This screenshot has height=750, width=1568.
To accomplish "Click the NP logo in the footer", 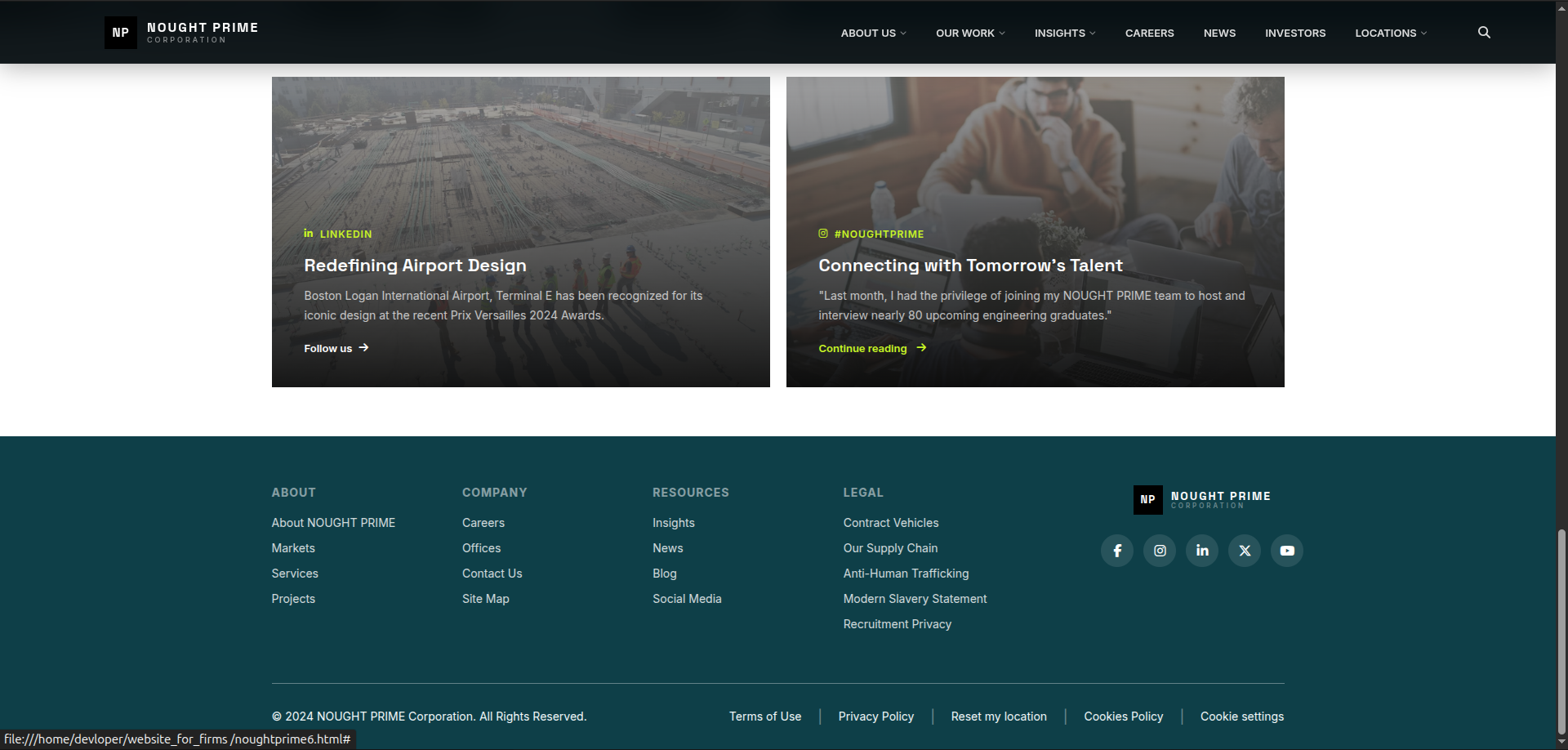I will pyautogui.click(x=1147, y=499).
